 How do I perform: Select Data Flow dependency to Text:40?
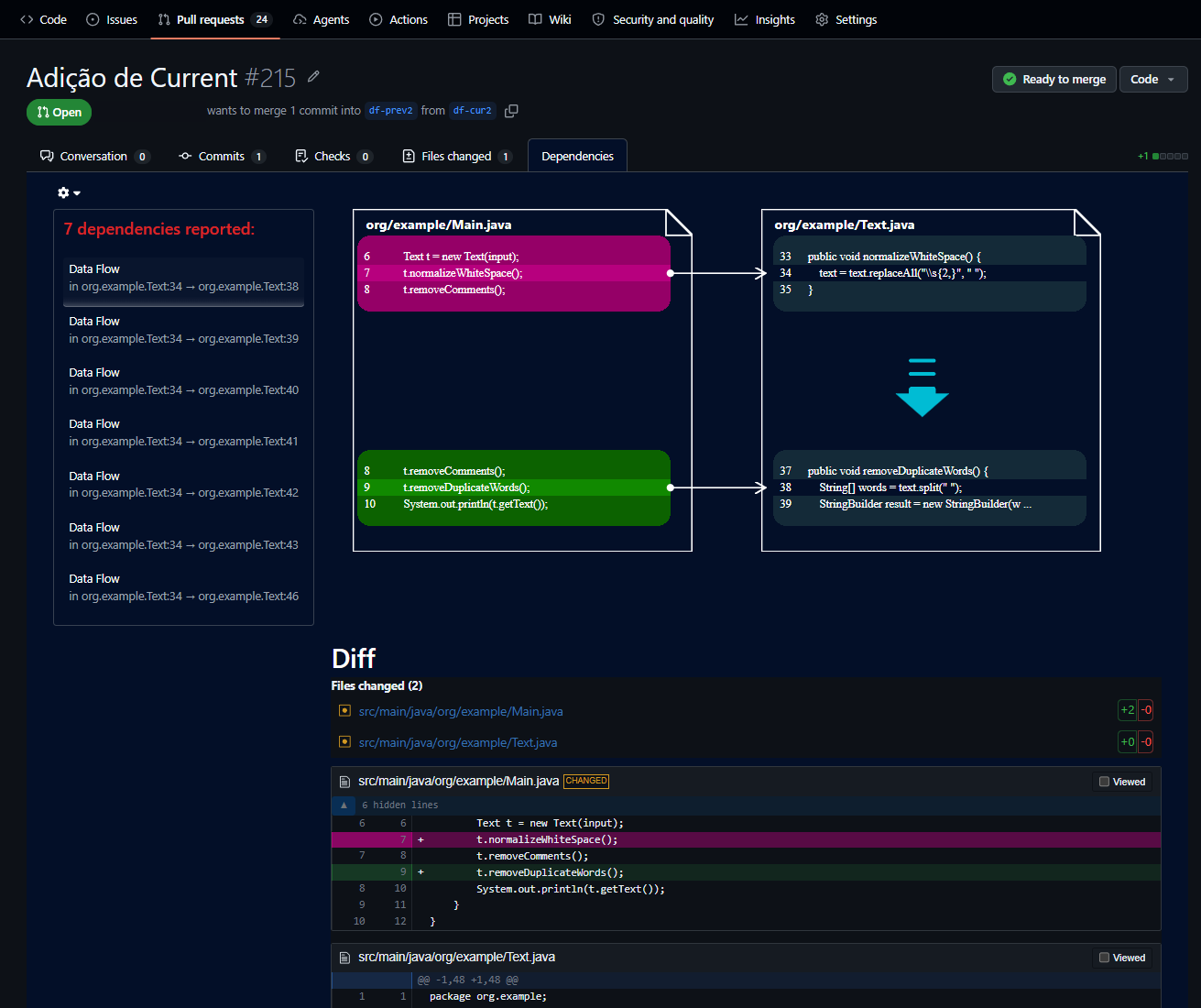click(183, 381)
